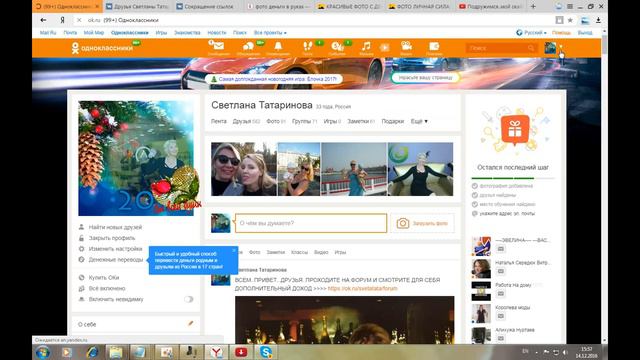Click the browser back arrow
Viewport: 640px width, 360px height.
point(43,20)
